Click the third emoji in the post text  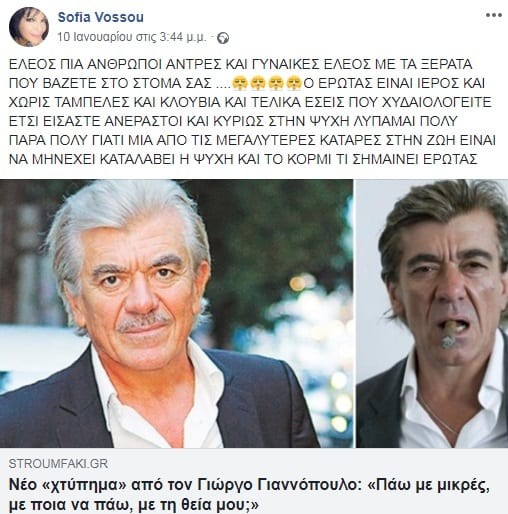[x=276, y=83]
